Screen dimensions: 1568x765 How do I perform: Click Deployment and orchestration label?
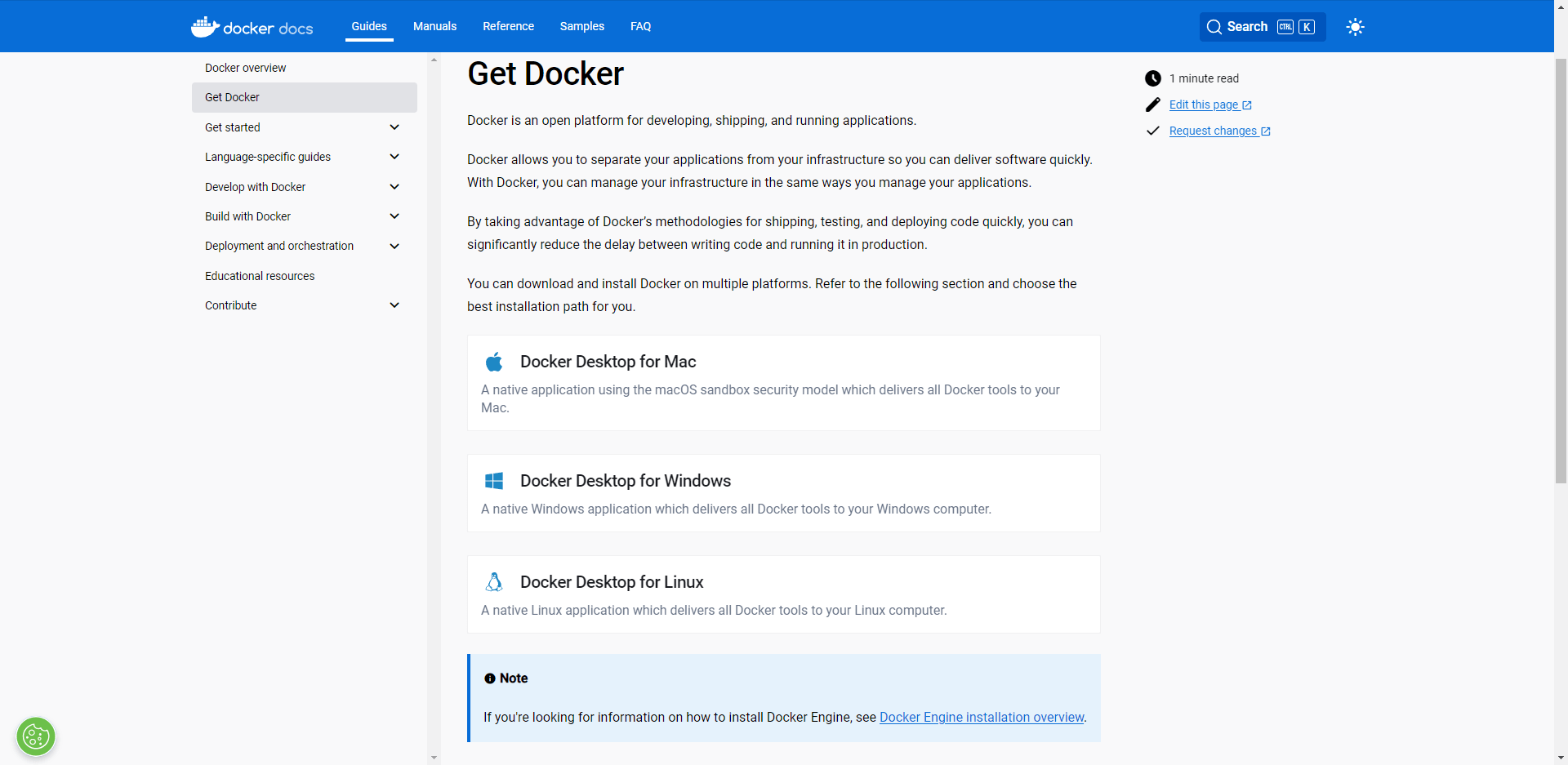(279, 246)
